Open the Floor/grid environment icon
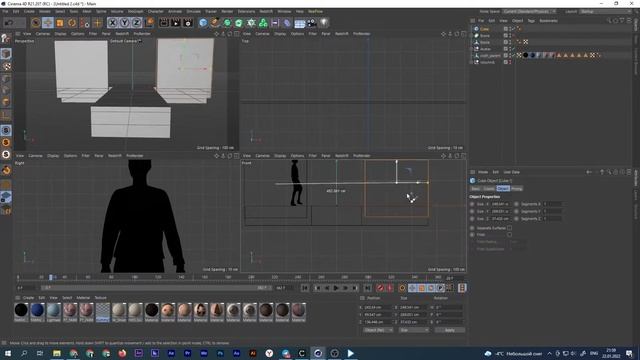This screenshot has width=640, height=360. coord(300,23)
